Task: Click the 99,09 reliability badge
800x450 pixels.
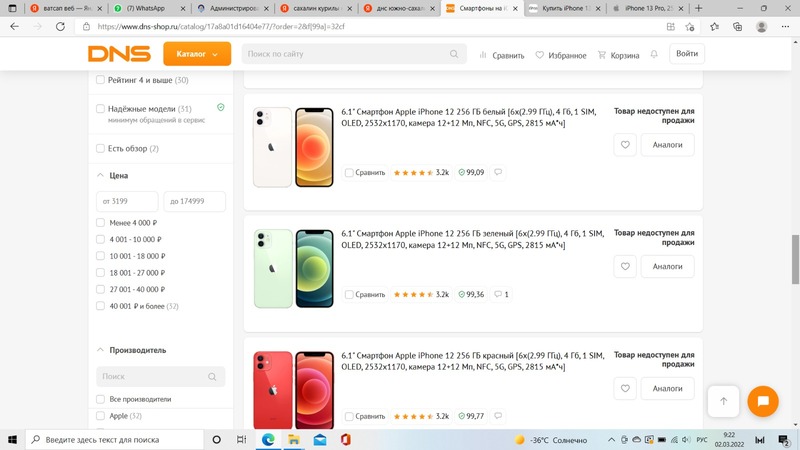Action: point(471,172)
